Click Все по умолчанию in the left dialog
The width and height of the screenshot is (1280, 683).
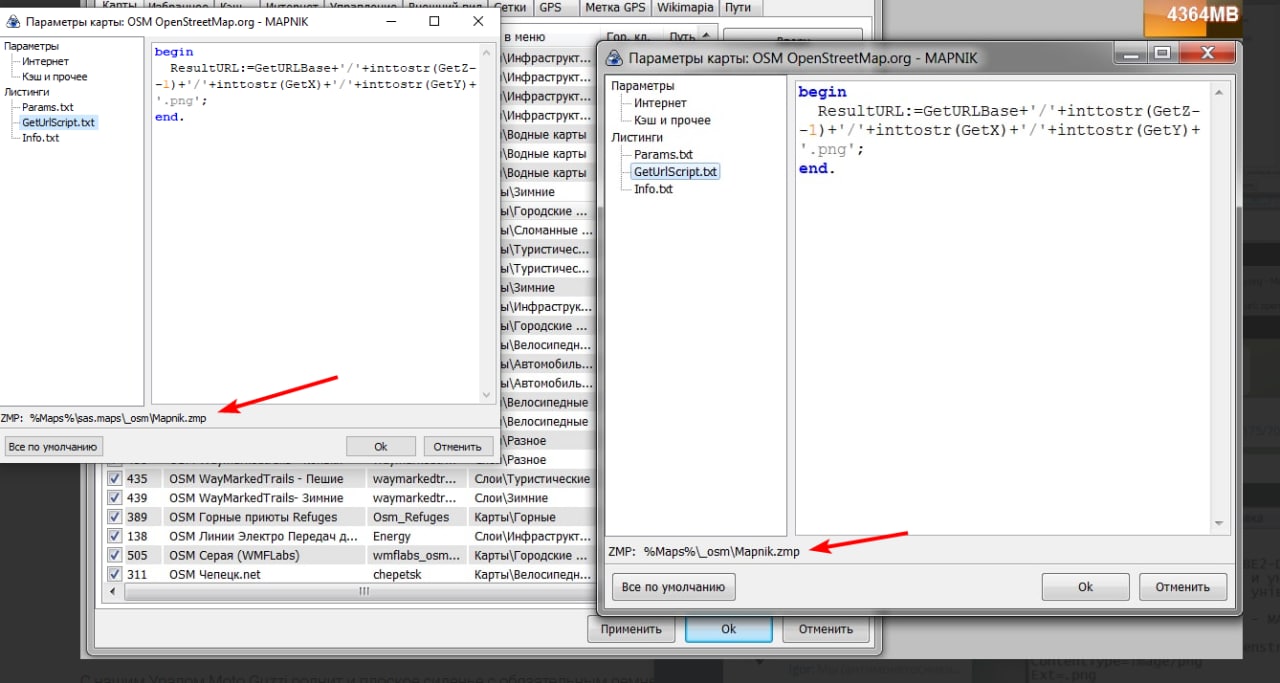[x=54, y=446]
